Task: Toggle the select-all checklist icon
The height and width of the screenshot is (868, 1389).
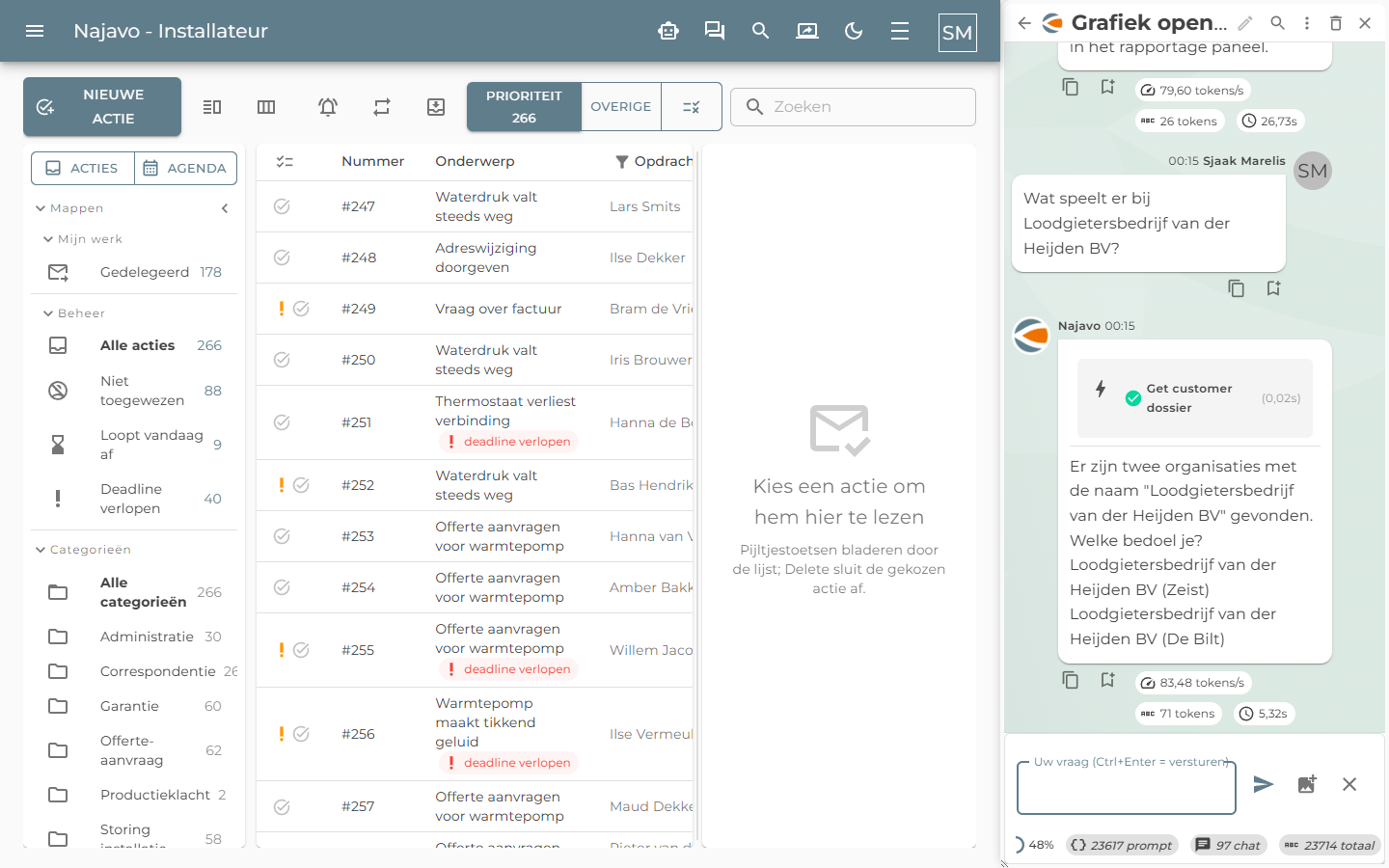Action: coord(285,162)
